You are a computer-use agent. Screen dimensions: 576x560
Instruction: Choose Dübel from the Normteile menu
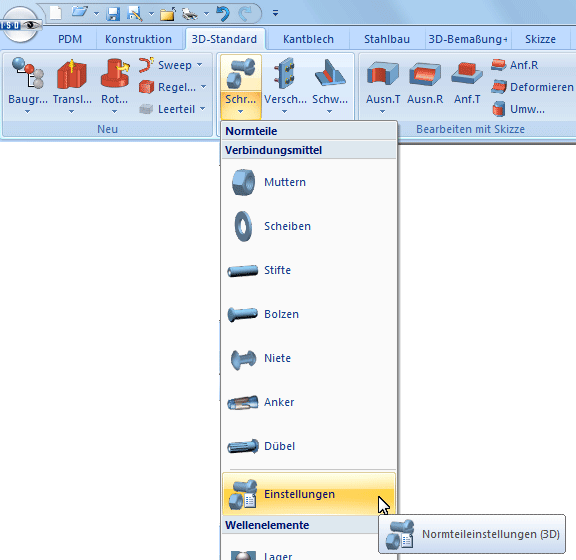[309, 446]
